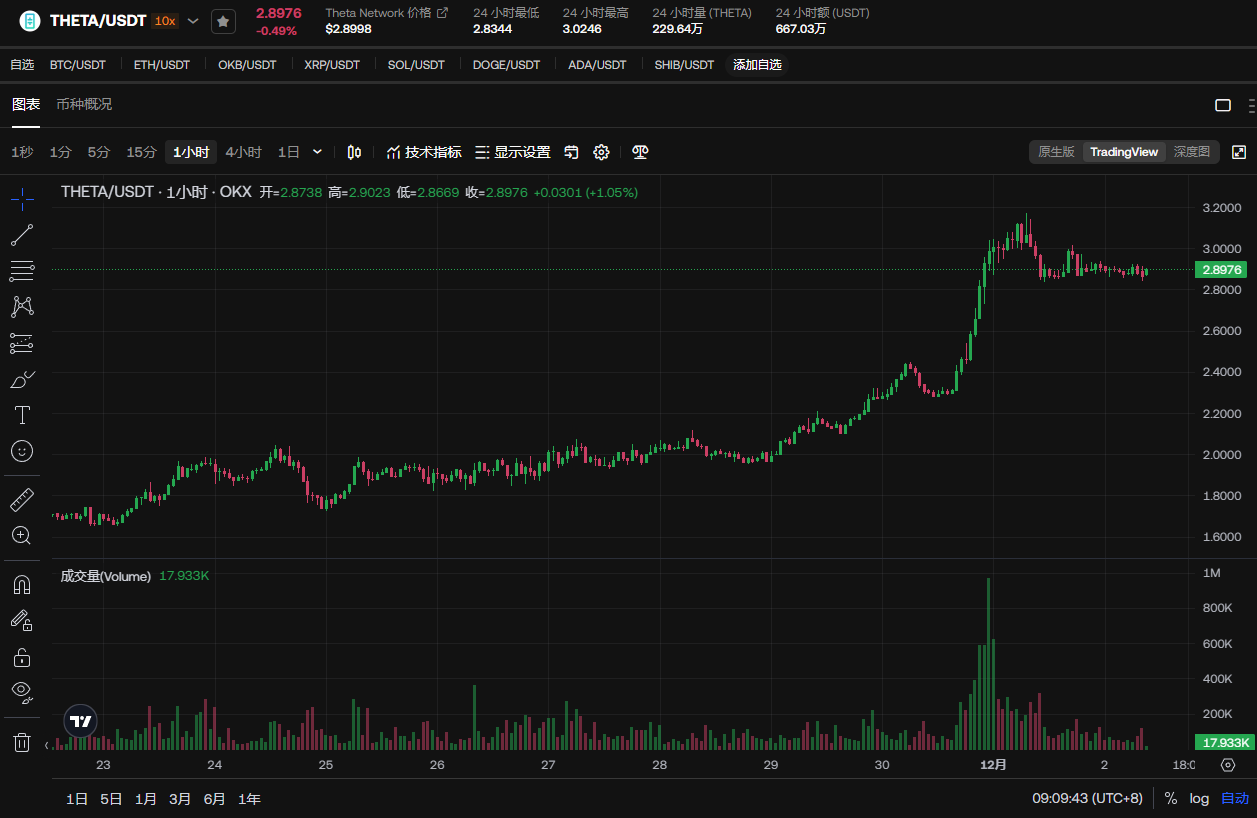Screen dimensions: 1257x818
Task: Click the chart layout icon beside 显示设置
Action: (572, 152)
